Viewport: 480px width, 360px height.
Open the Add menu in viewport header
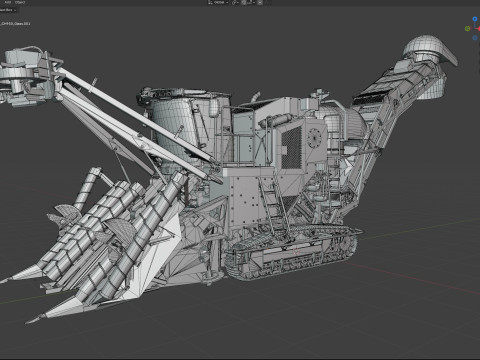coord(7,2)
